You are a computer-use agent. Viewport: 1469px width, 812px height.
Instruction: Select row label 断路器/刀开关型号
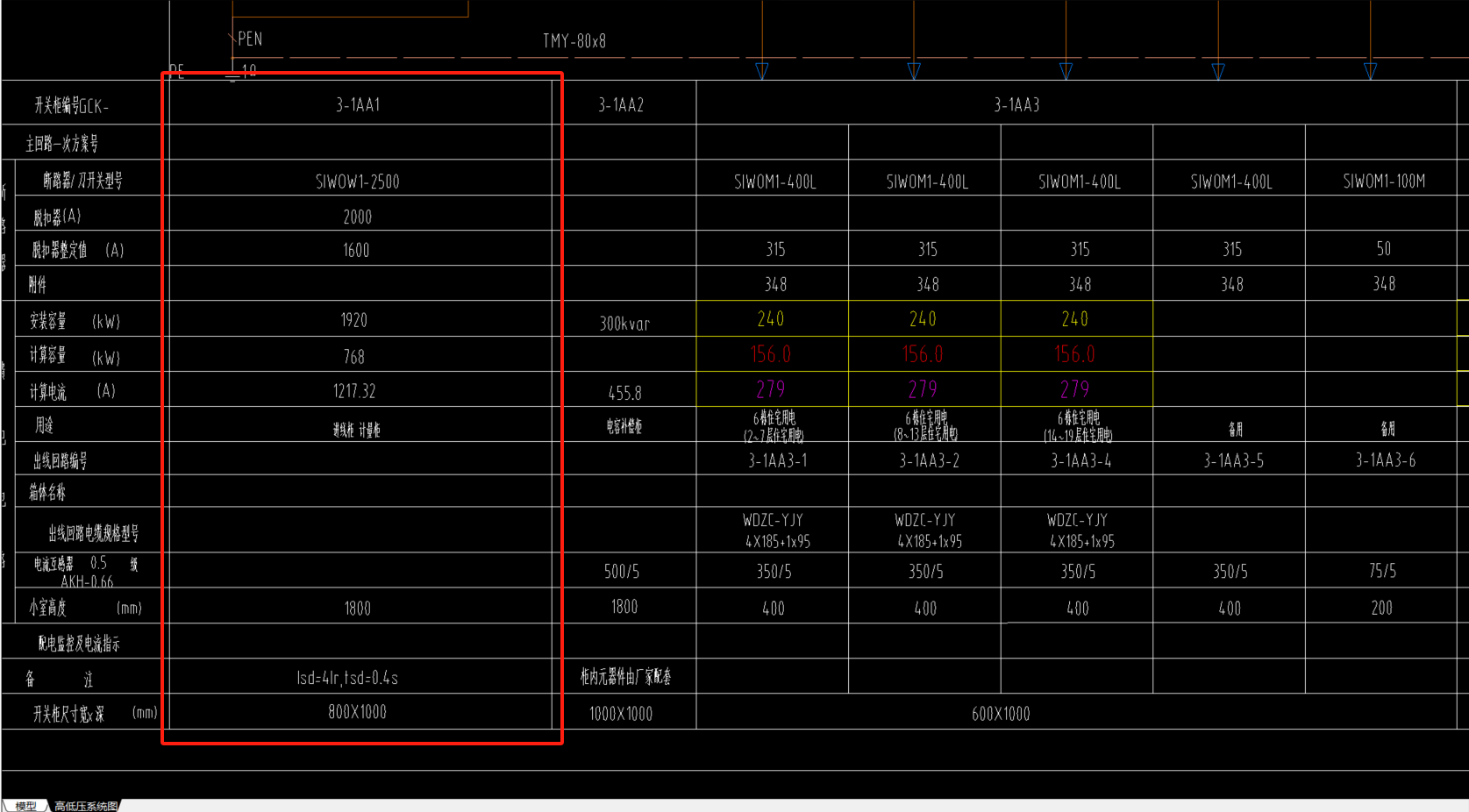point(82,181)
